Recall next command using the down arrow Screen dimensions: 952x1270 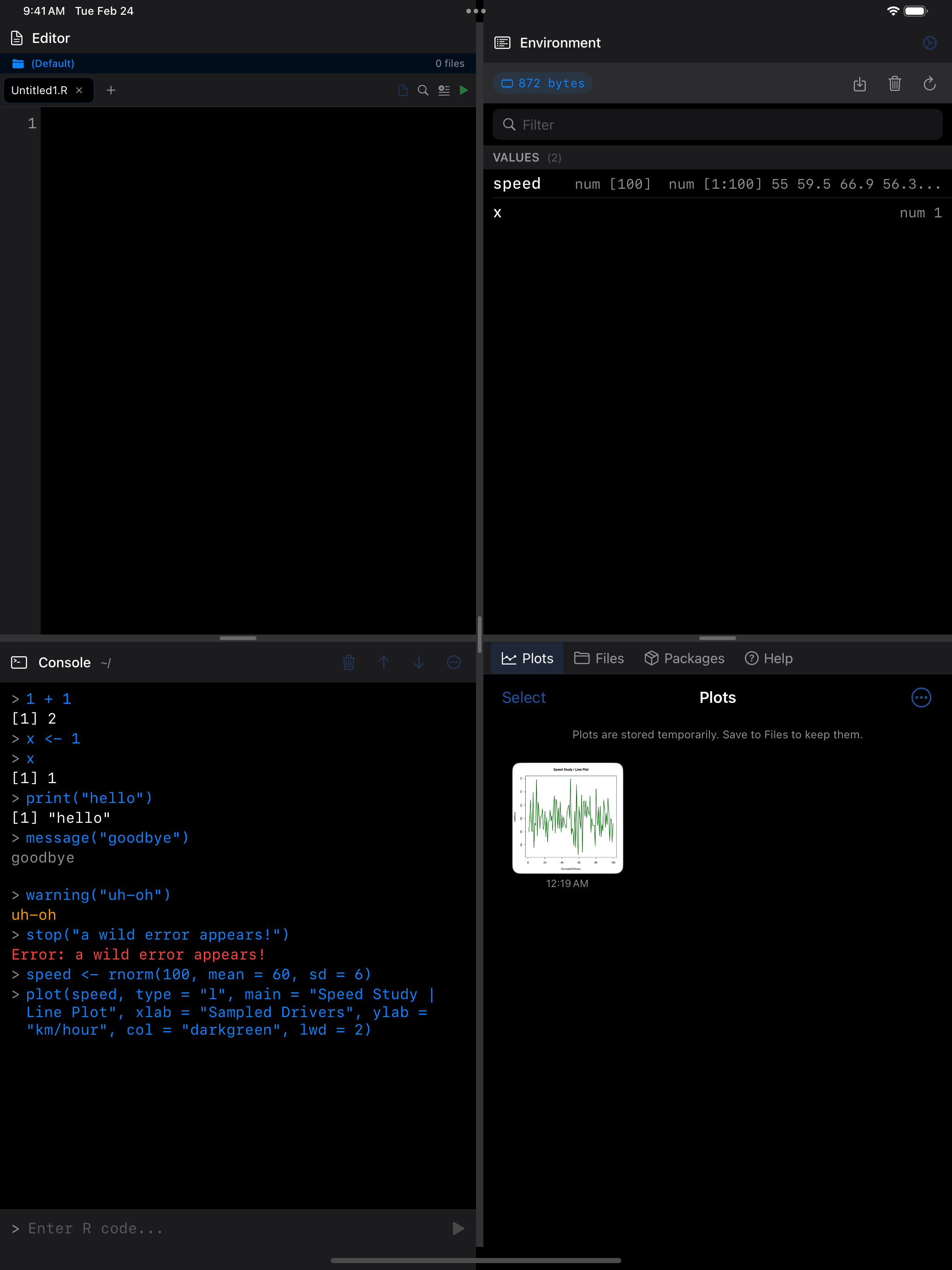[419, 662]
